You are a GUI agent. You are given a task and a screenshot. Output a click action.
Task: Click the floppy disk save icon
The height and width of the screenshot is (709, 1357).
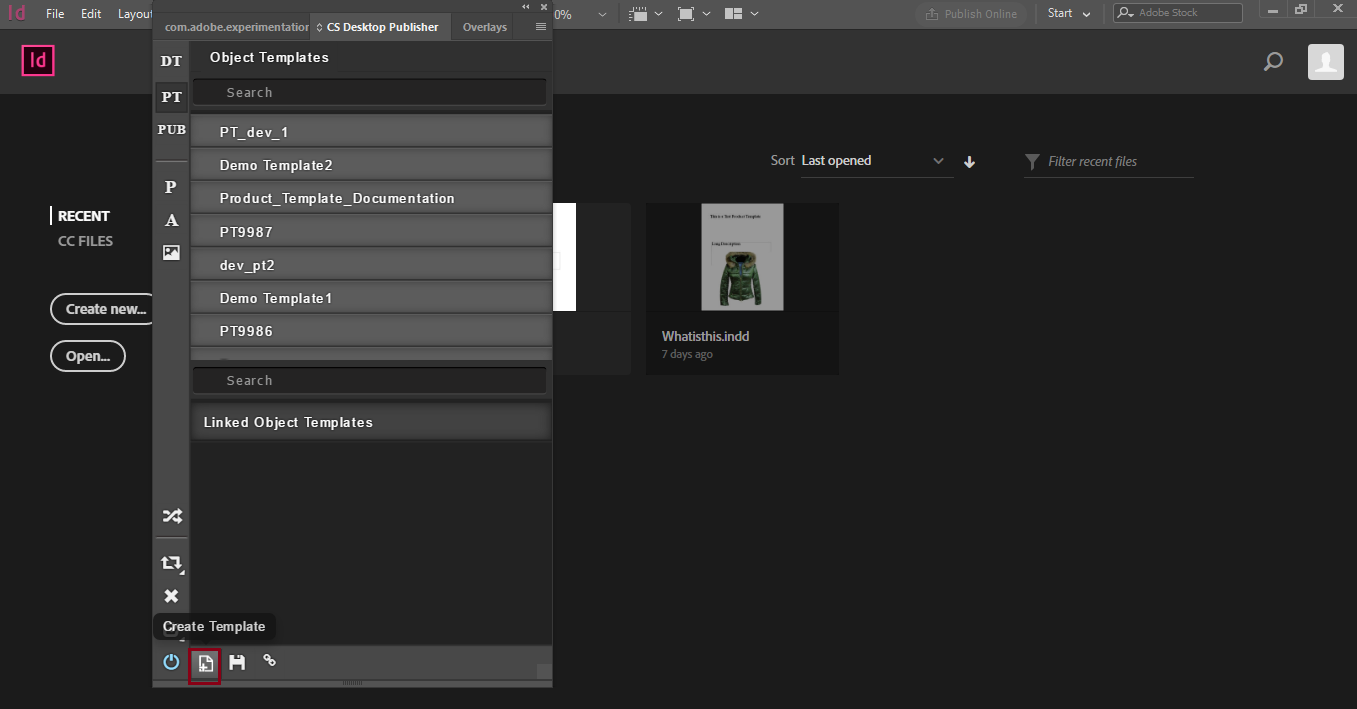click(x=237, y=662)
